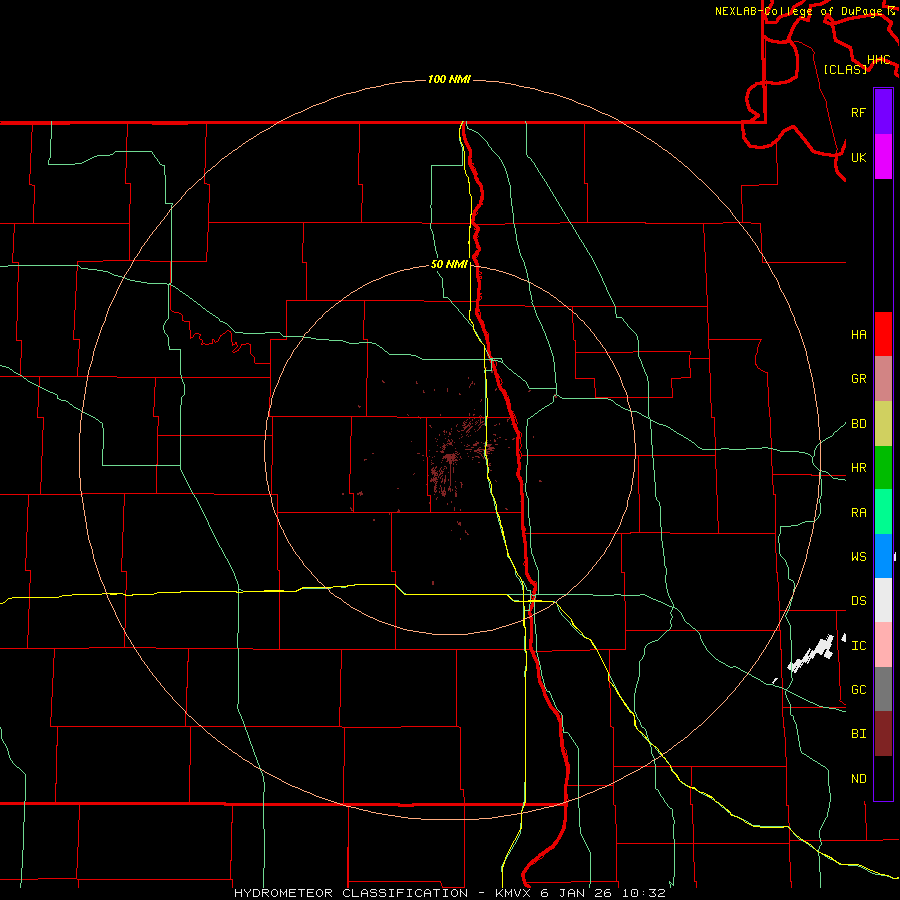Click the GR legend label
The image size is (900, 900).
[x=858, y=379]
